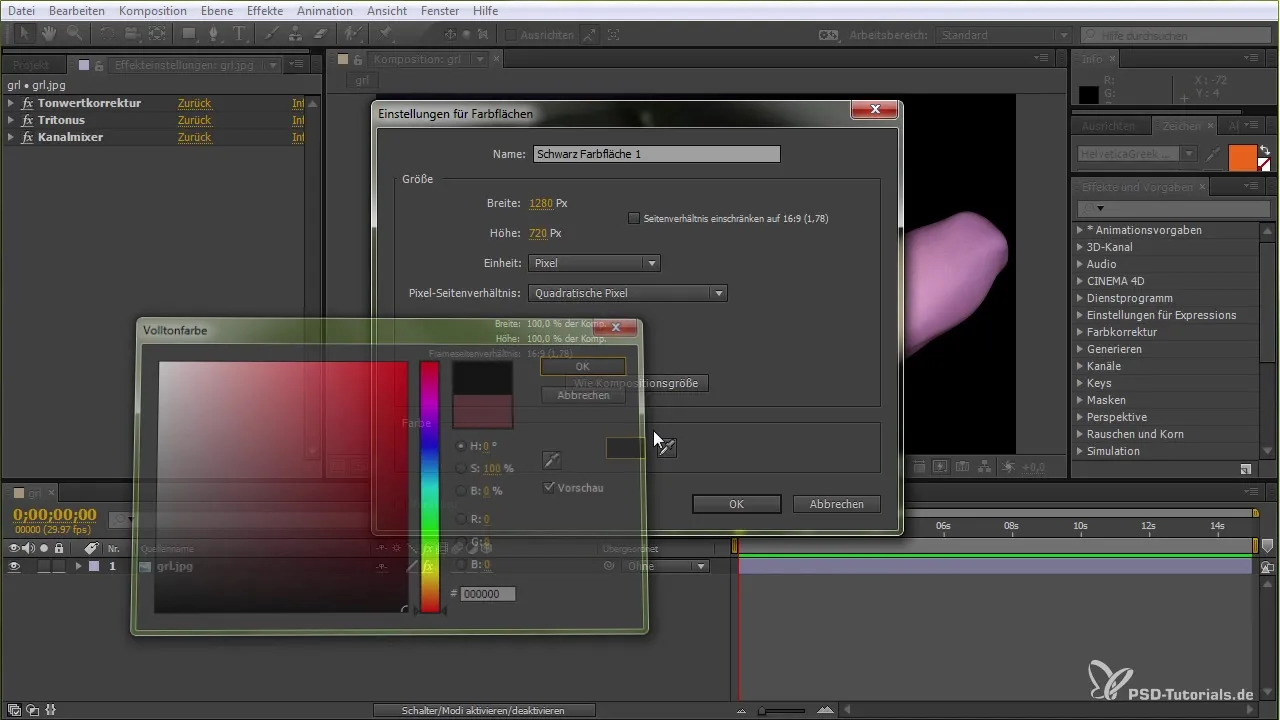Click Abbrechen in the Volltonfarbe dialog
1280x720 pixels.
[583, 395]
